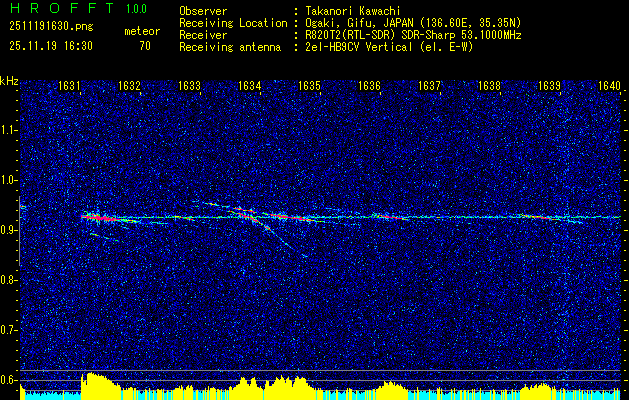Click the antenna 2el-HB9CV Vertical text
Image resolution: width=629 pixels, height=400 pixels.
(359, 47)
